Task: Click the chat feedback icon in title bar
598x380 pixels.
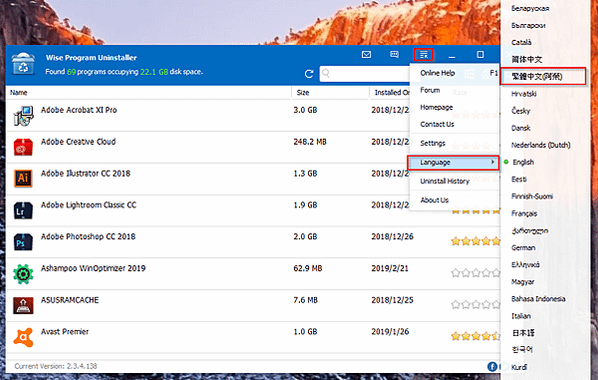Action: (394, 55)
